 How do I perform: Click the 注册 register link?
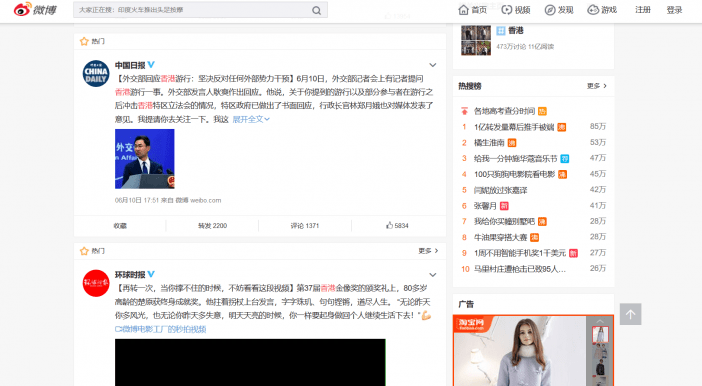click(642, 10)
